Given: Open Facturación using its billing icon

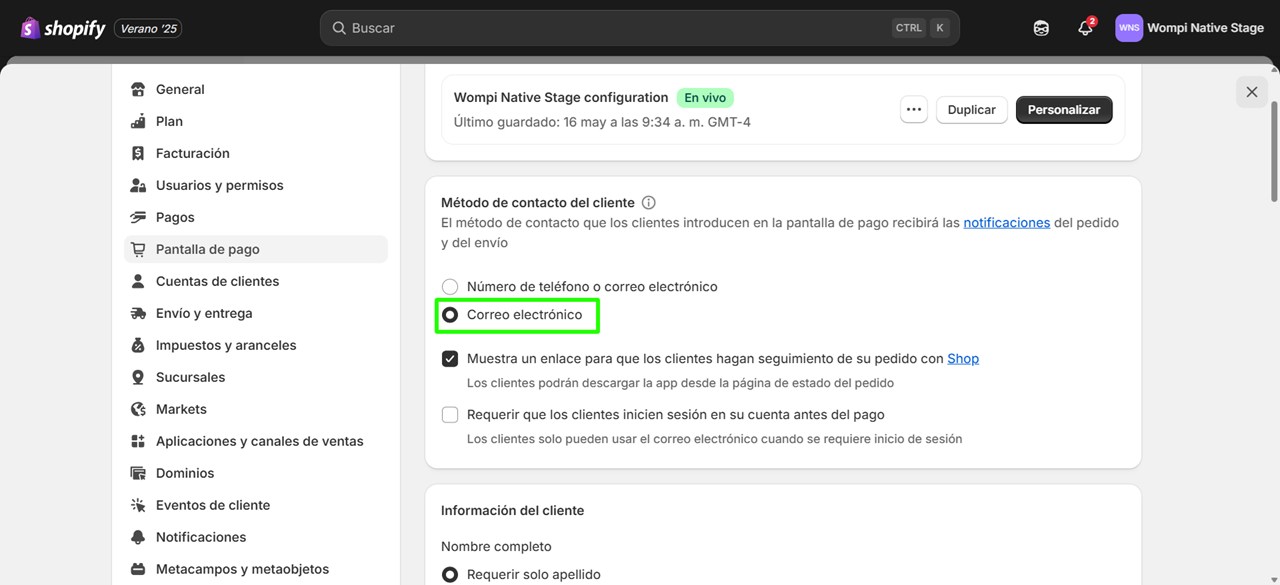Looking at the screenshot, I should [138, 153].
